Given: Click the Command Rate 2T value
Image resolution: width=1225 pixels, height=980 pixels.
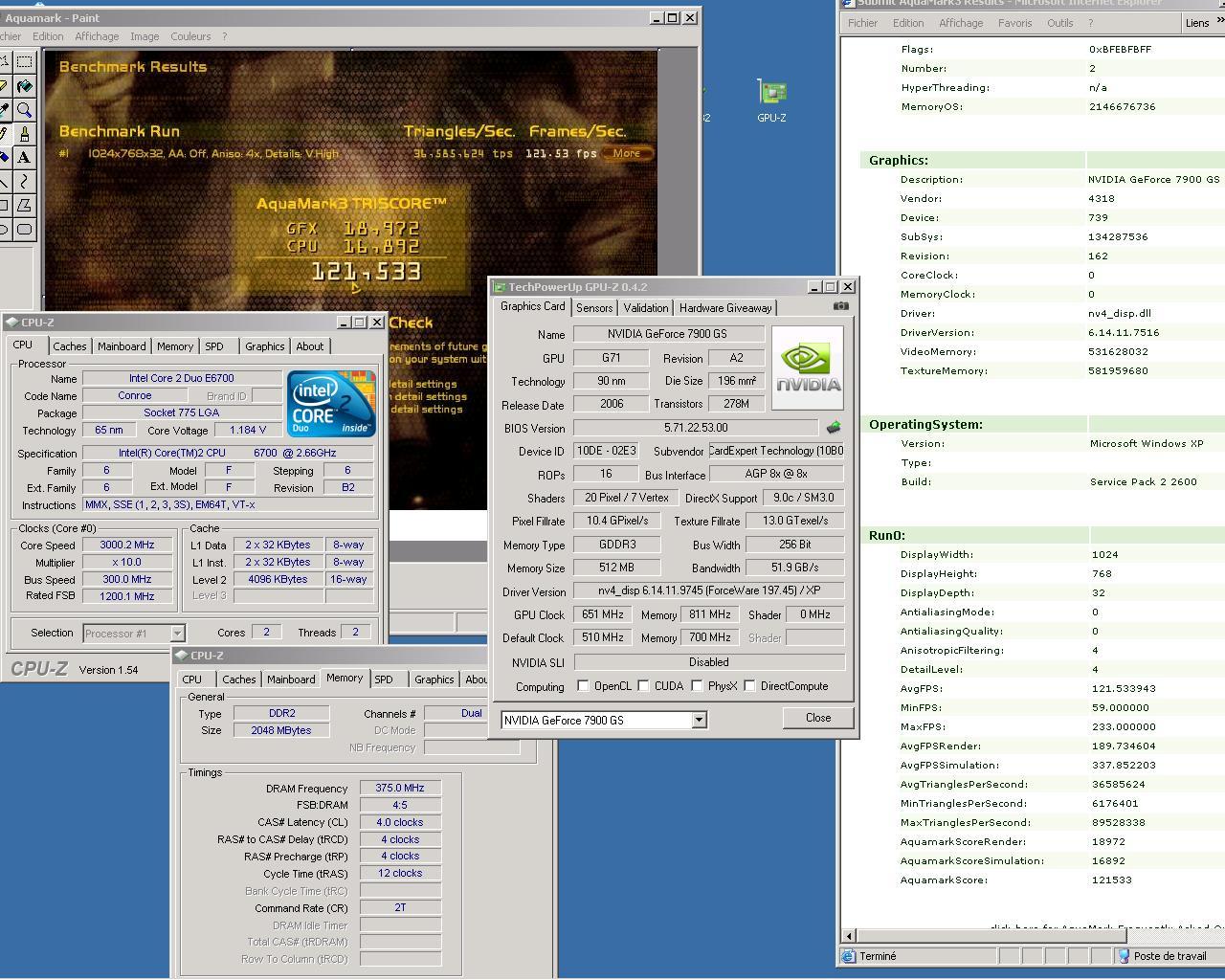Looking at the screenshot, I should (x=400, y=907).
